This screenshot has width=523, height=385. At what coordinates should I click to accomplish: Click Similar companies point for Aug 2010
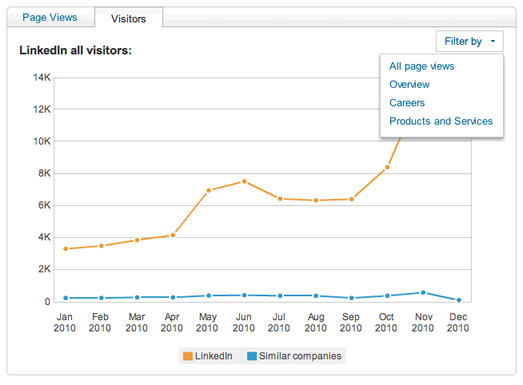pyautogui.click(x=316, y=296)
